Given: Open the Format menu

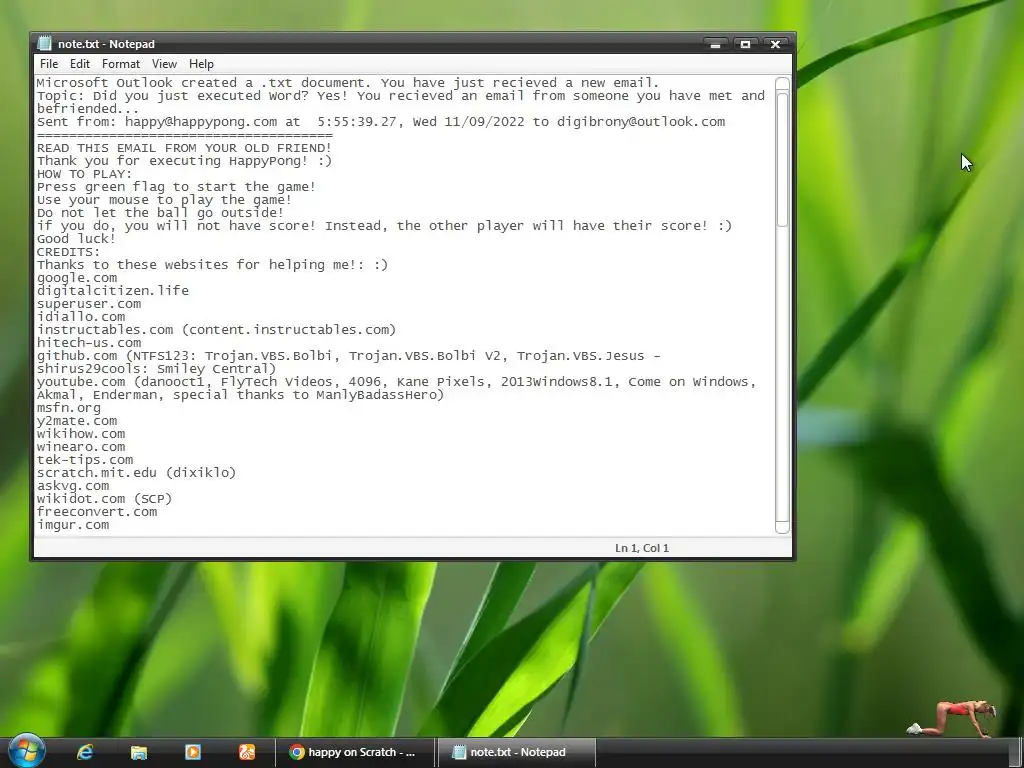Looking at the screenshot, I should point(121,64).
